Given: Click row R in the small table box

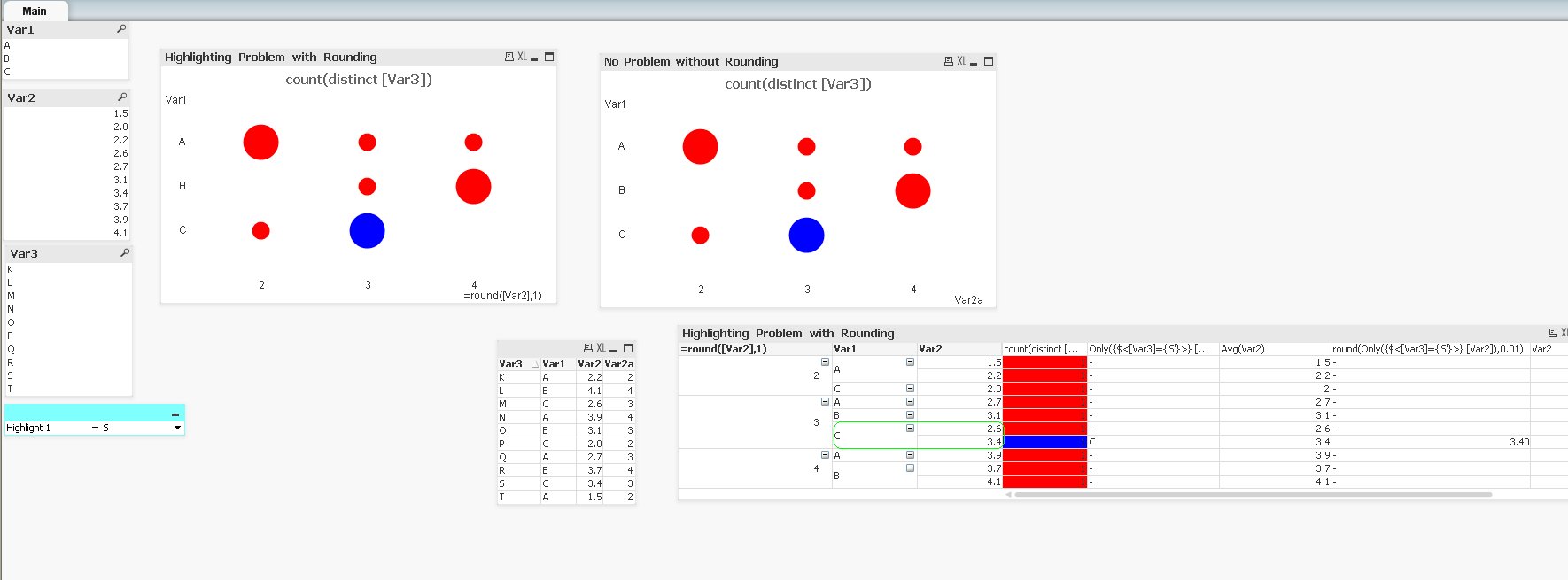Looking at the screenshot, I should tap(566, 470).
